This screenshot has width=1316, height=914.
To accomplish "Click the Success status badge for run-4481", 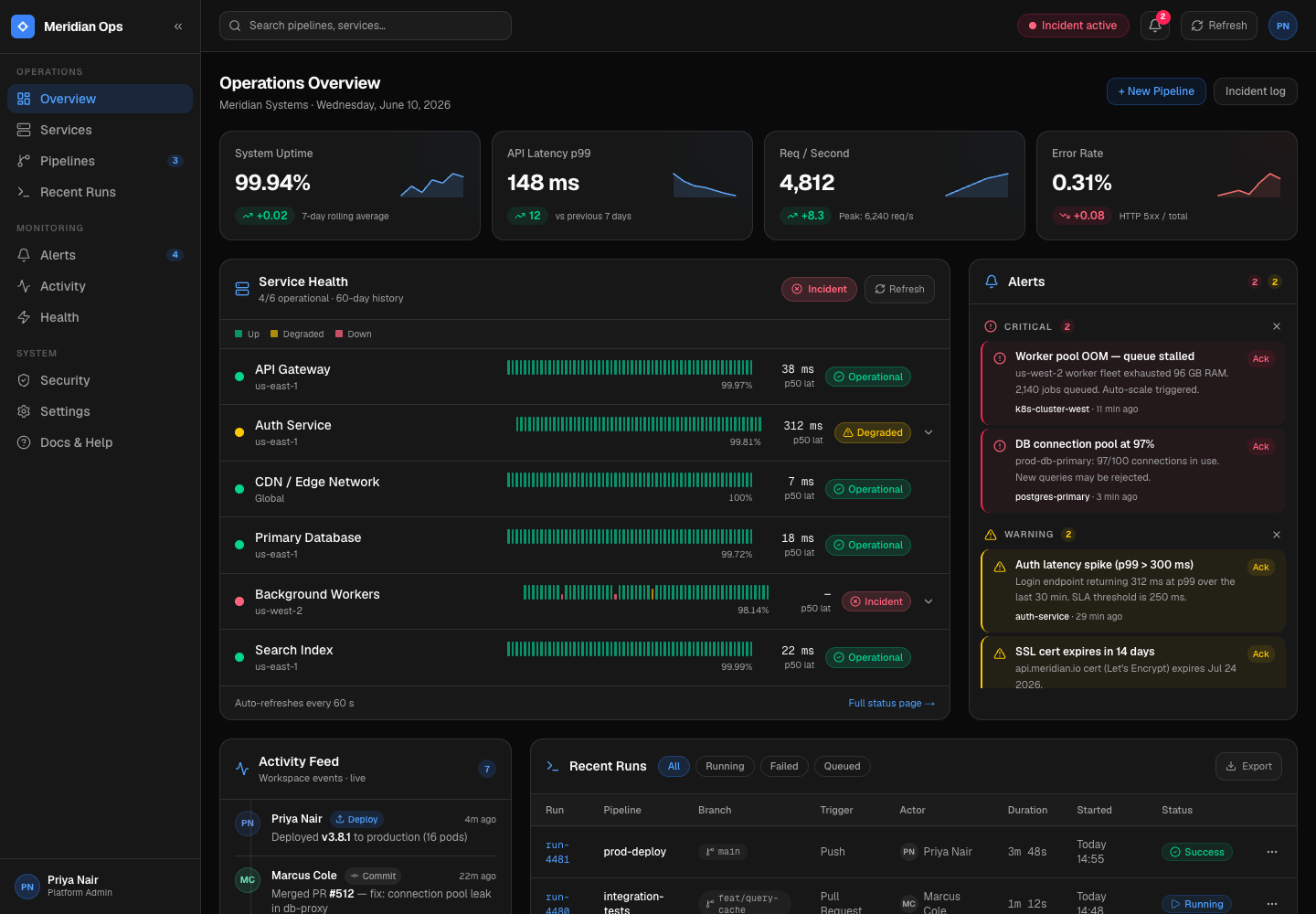I will click(1197, 852).
